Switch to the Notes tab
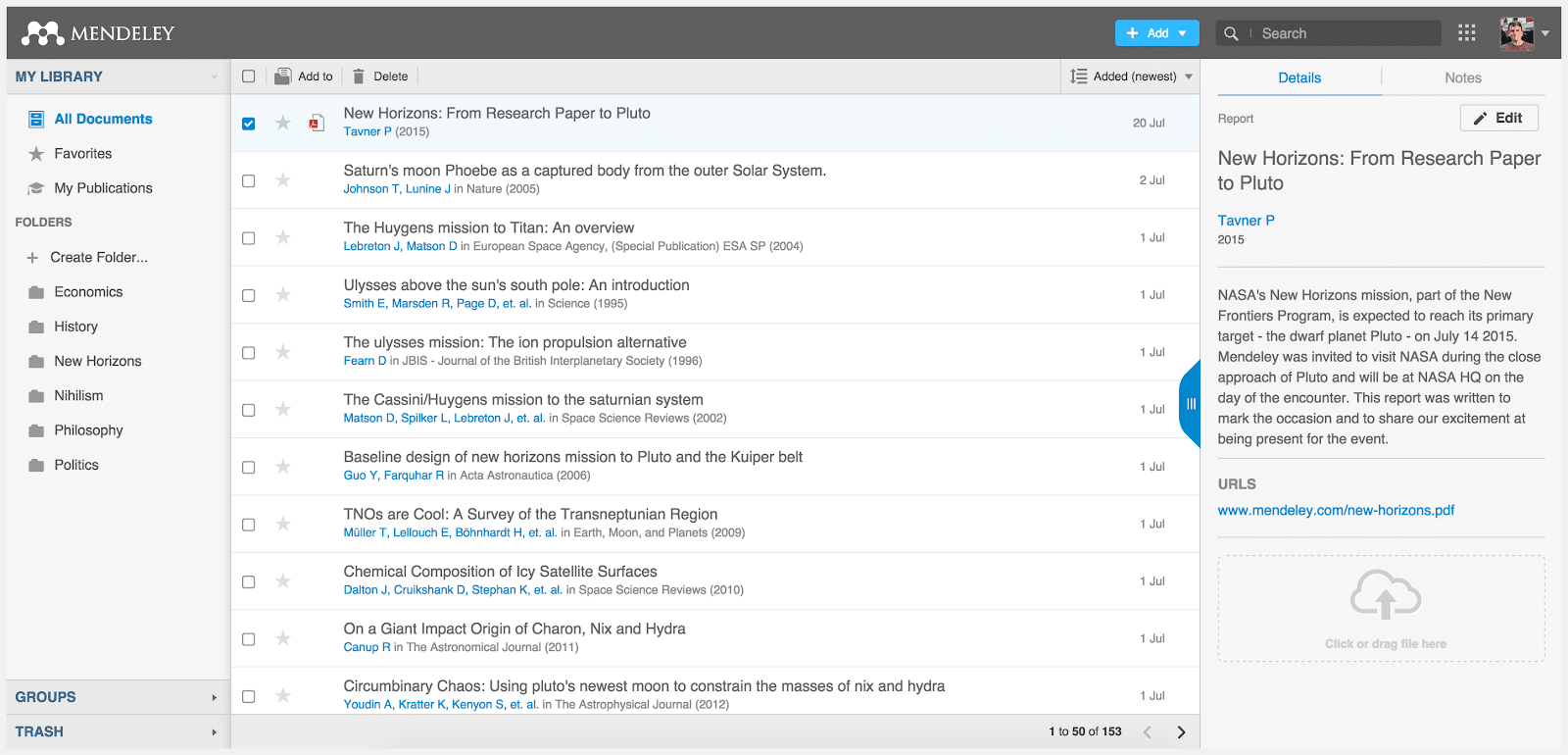Screen dimensions: 1568x755 click(x=1463, y=77)
